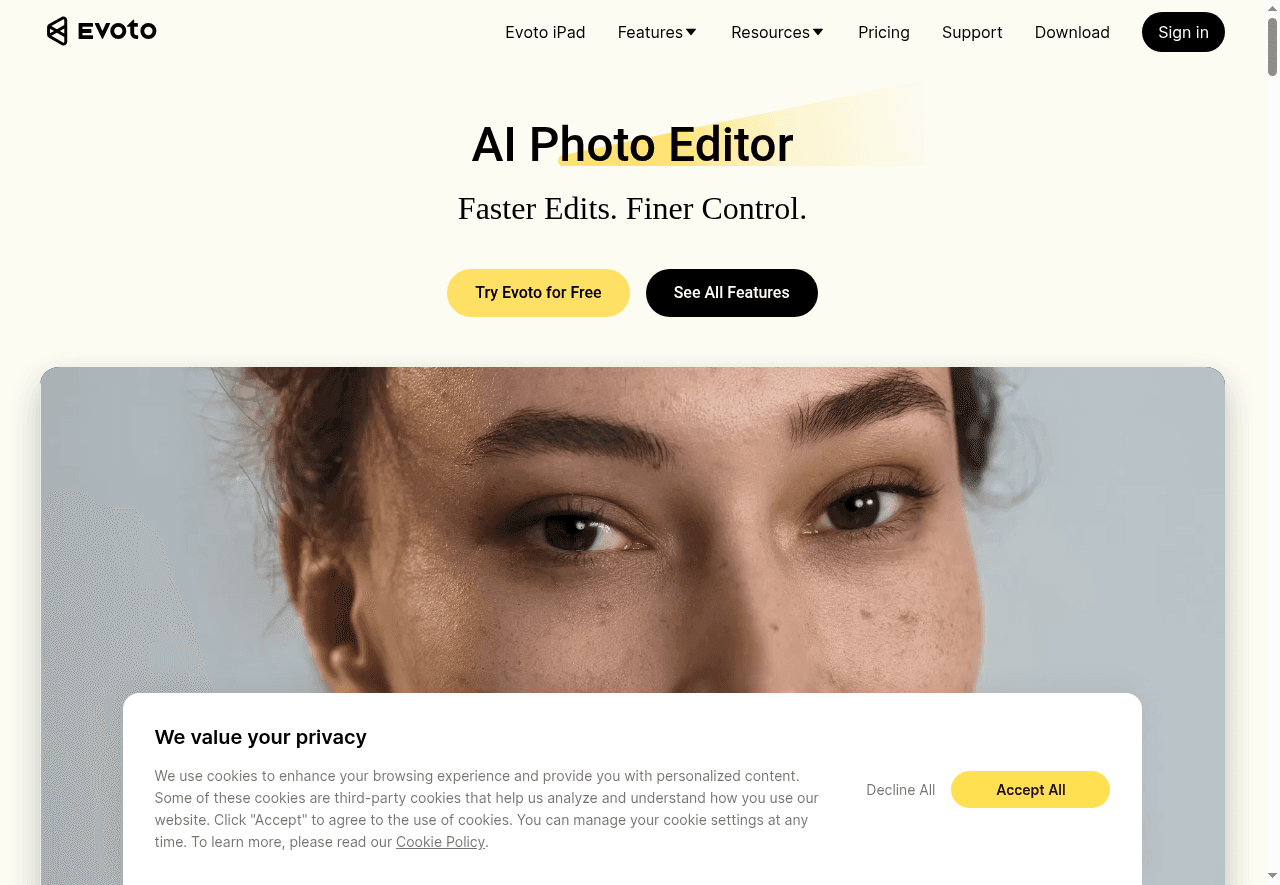Decline All cookies
The width and height of the screenshot is (1280, 885).
(x=901, y=790)
